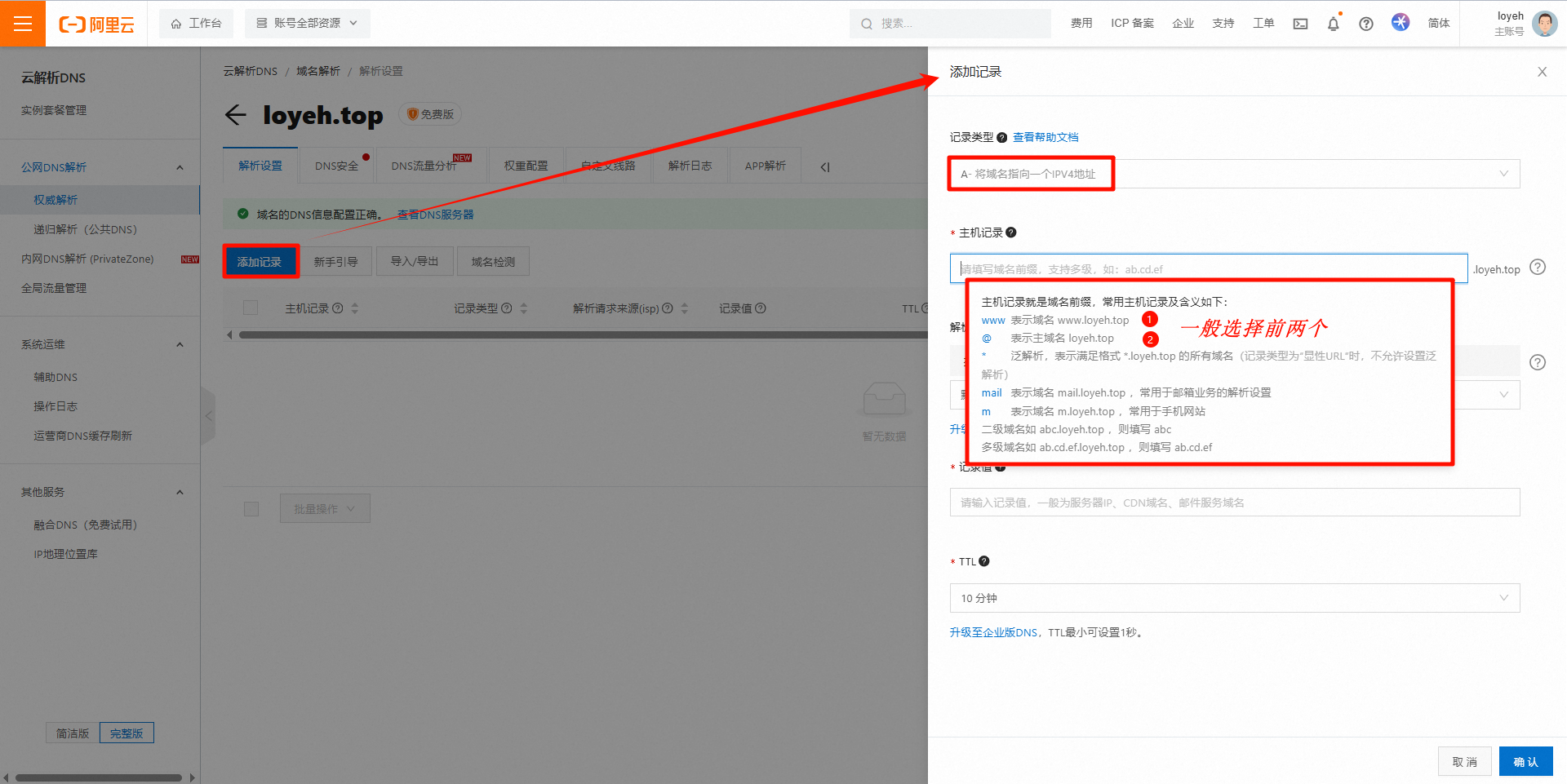The image size is (1567, 784).
Task: Open 操作日志 in the sidebar
Action: (55, 406)
